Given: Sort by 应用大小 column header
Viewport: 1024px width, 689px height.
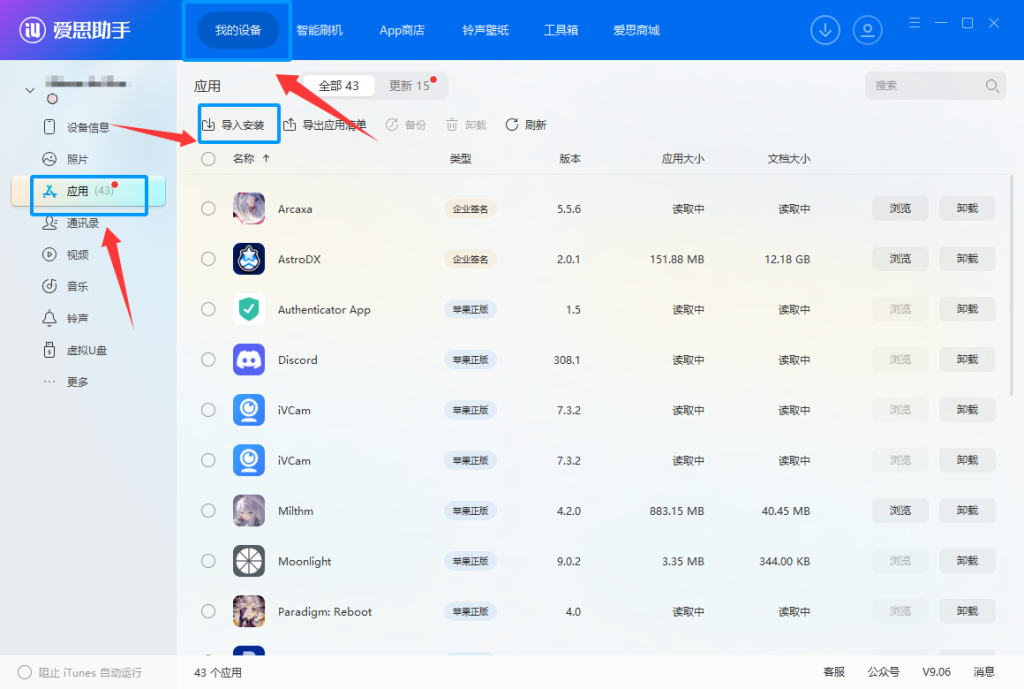Looking at the screenshot, I should pyautogui.click(x=682, y=159).
